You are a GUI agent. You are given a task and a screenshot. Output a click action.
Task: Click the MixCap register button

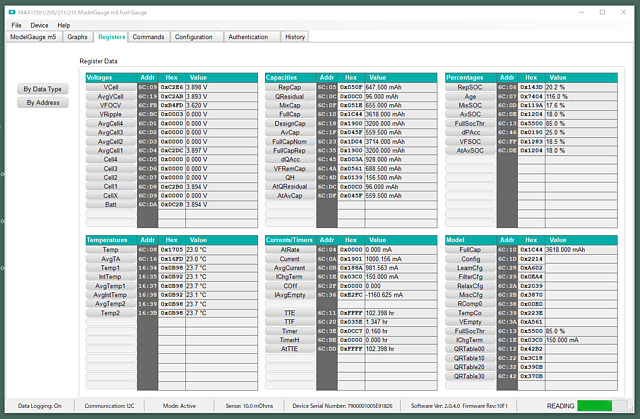[290, 105]
